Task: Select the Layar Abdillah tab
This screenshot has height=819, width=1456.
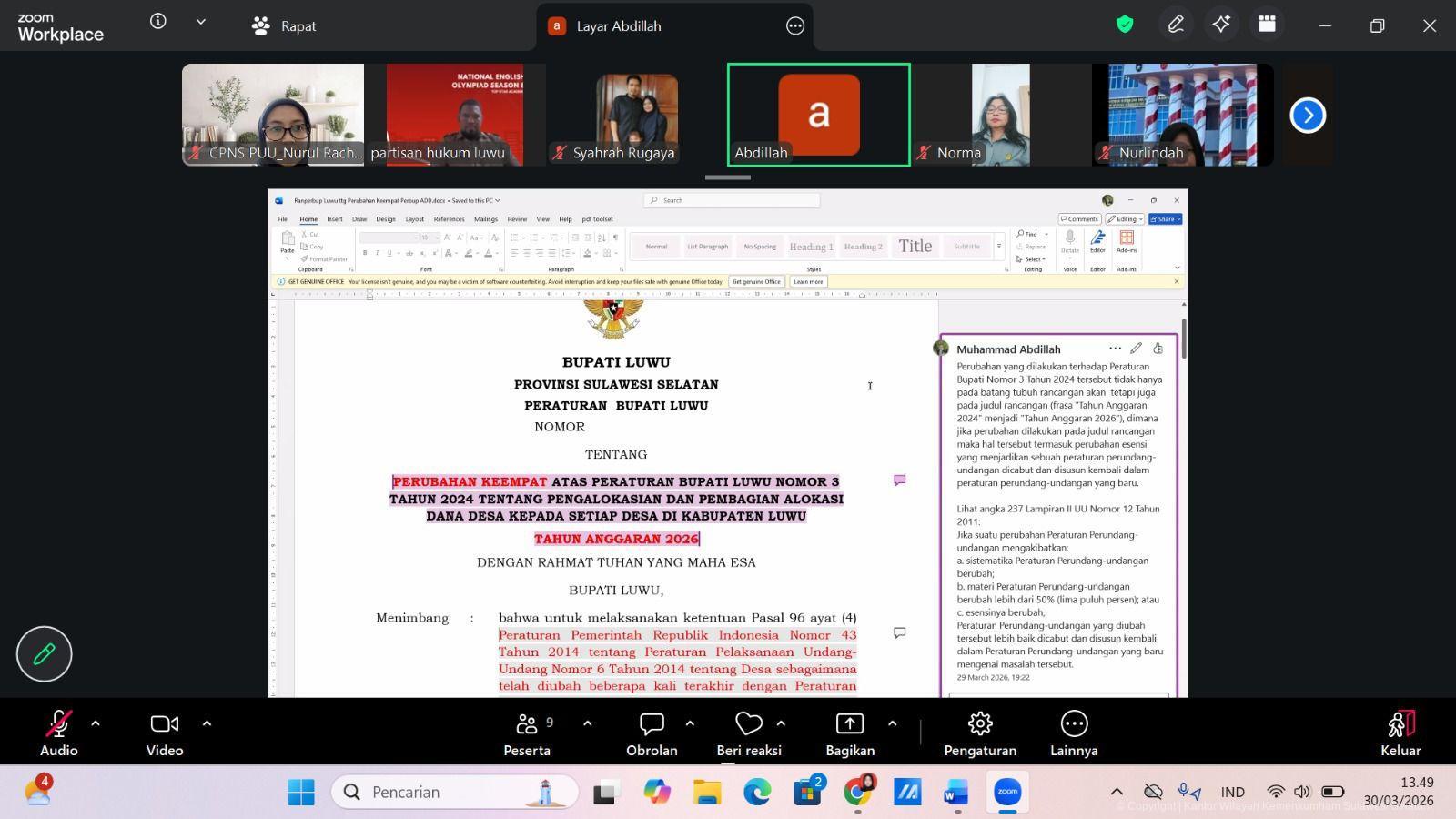Action: (x=619, y=26)
